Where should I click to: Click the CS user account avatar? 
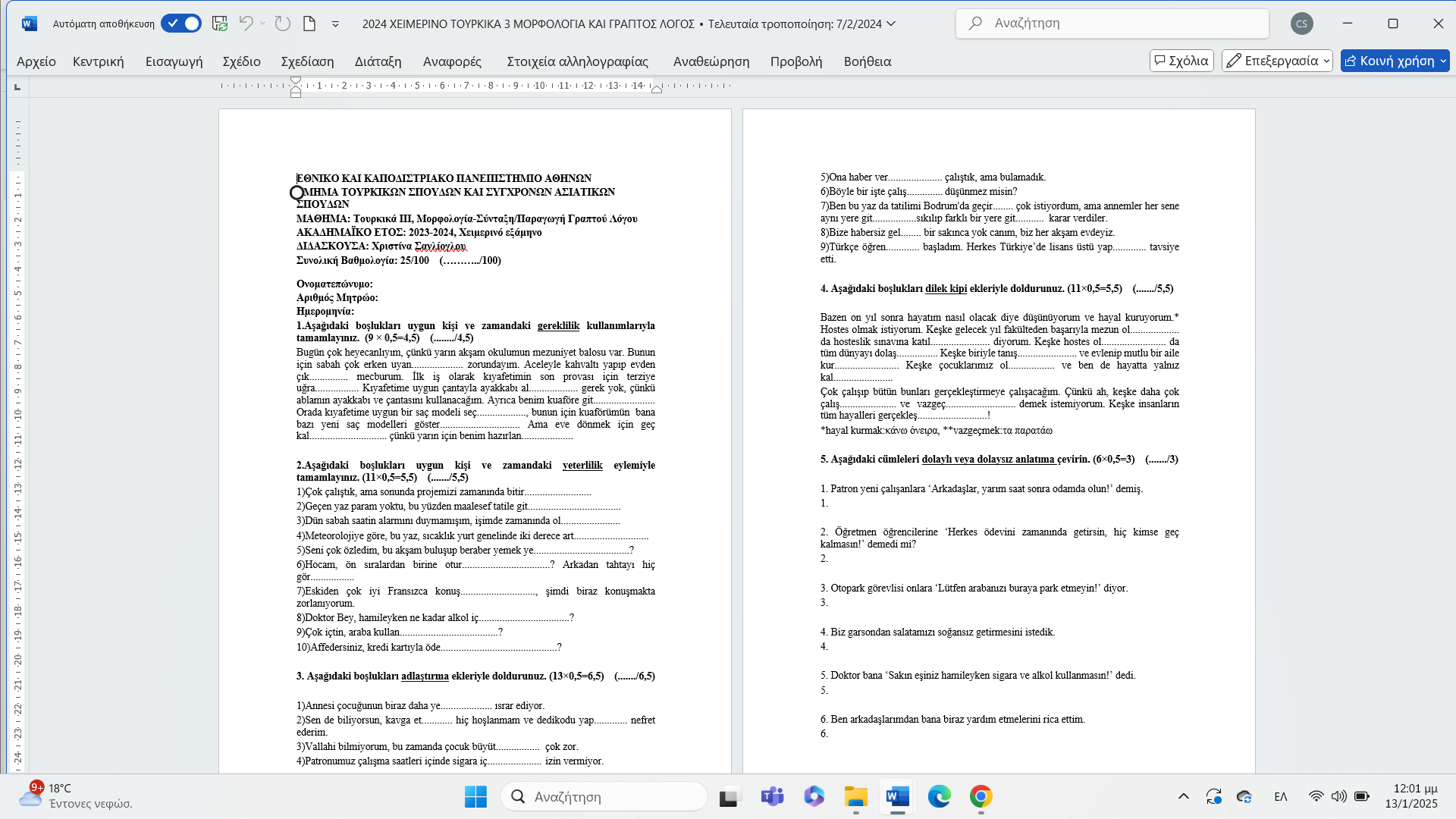click(x=1301, y=24)
